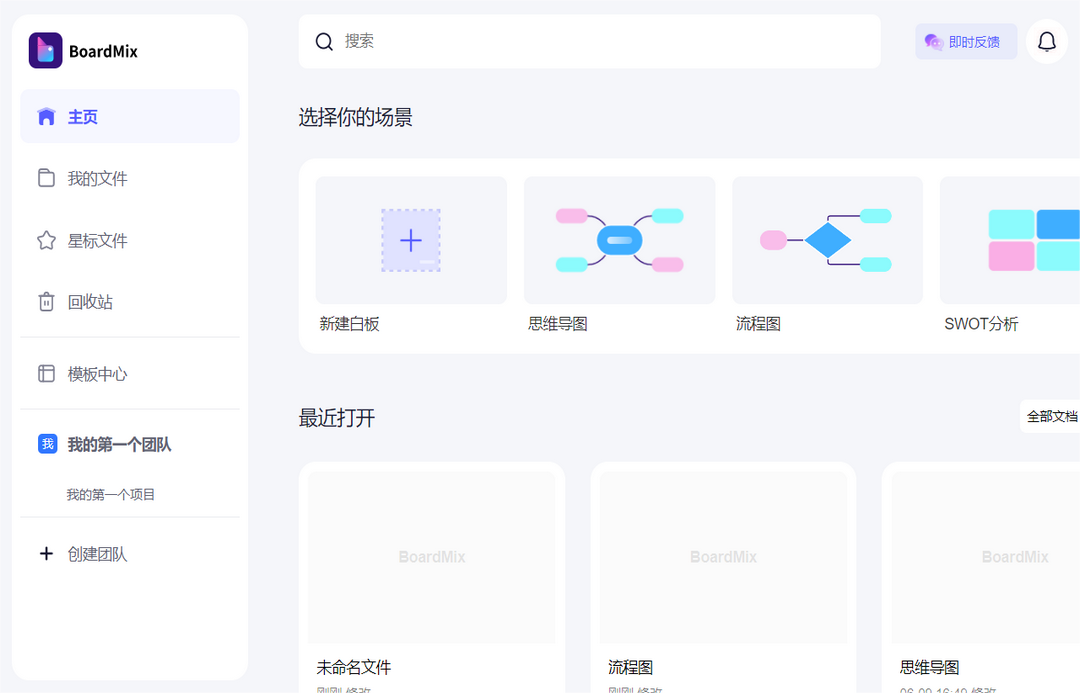1080x693 pixels.
Task: Open 星标文件 starred files
Action: point(129,240)
